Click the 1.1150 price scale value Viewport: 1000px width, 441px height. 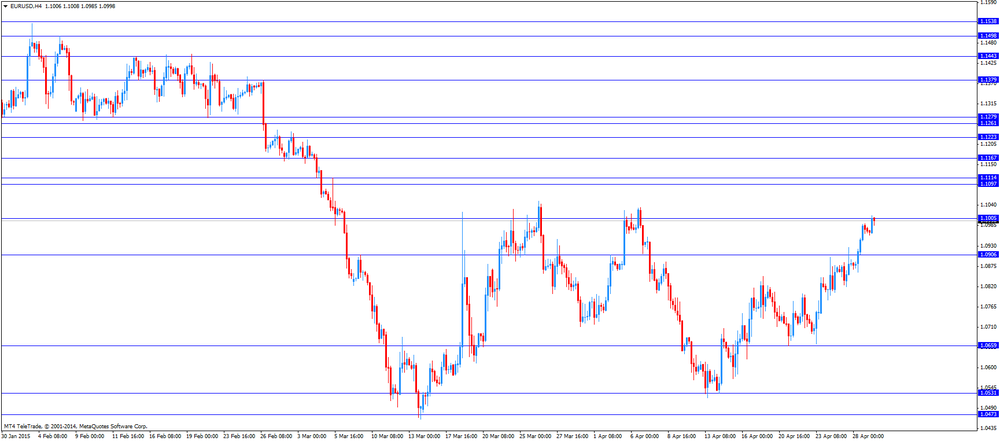coord(989,165)
